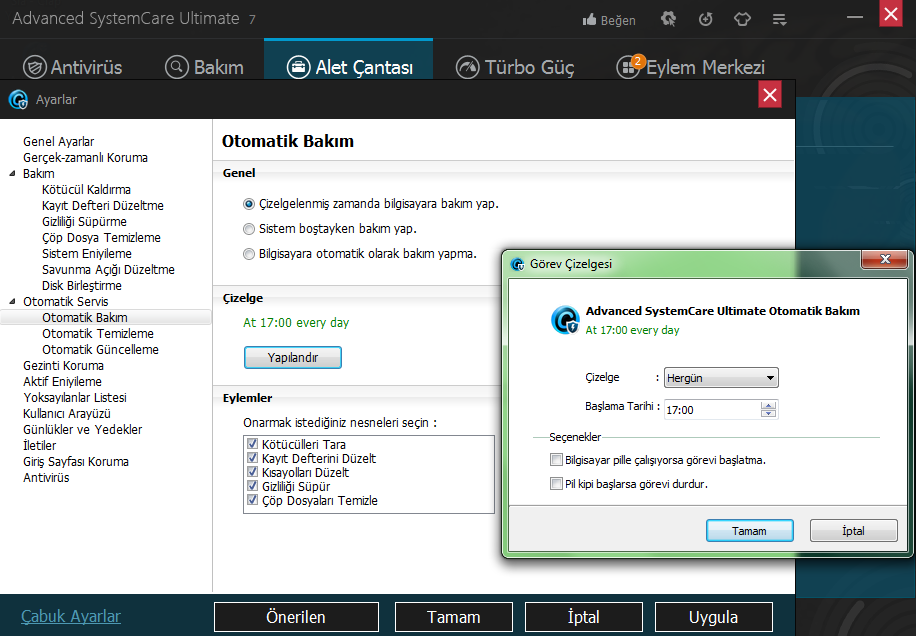916x636 pixels.
Task: Uncheck the 'Kötücülleri Tara' checkbox
Action: pyautogui.click(x=252, y=444)
